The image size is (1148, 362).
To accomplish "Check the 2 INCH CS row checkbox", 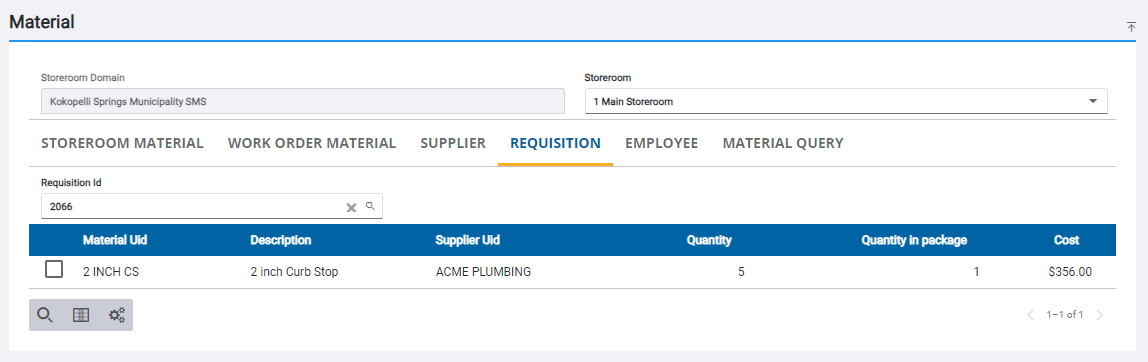I will [x=54, y=270].
